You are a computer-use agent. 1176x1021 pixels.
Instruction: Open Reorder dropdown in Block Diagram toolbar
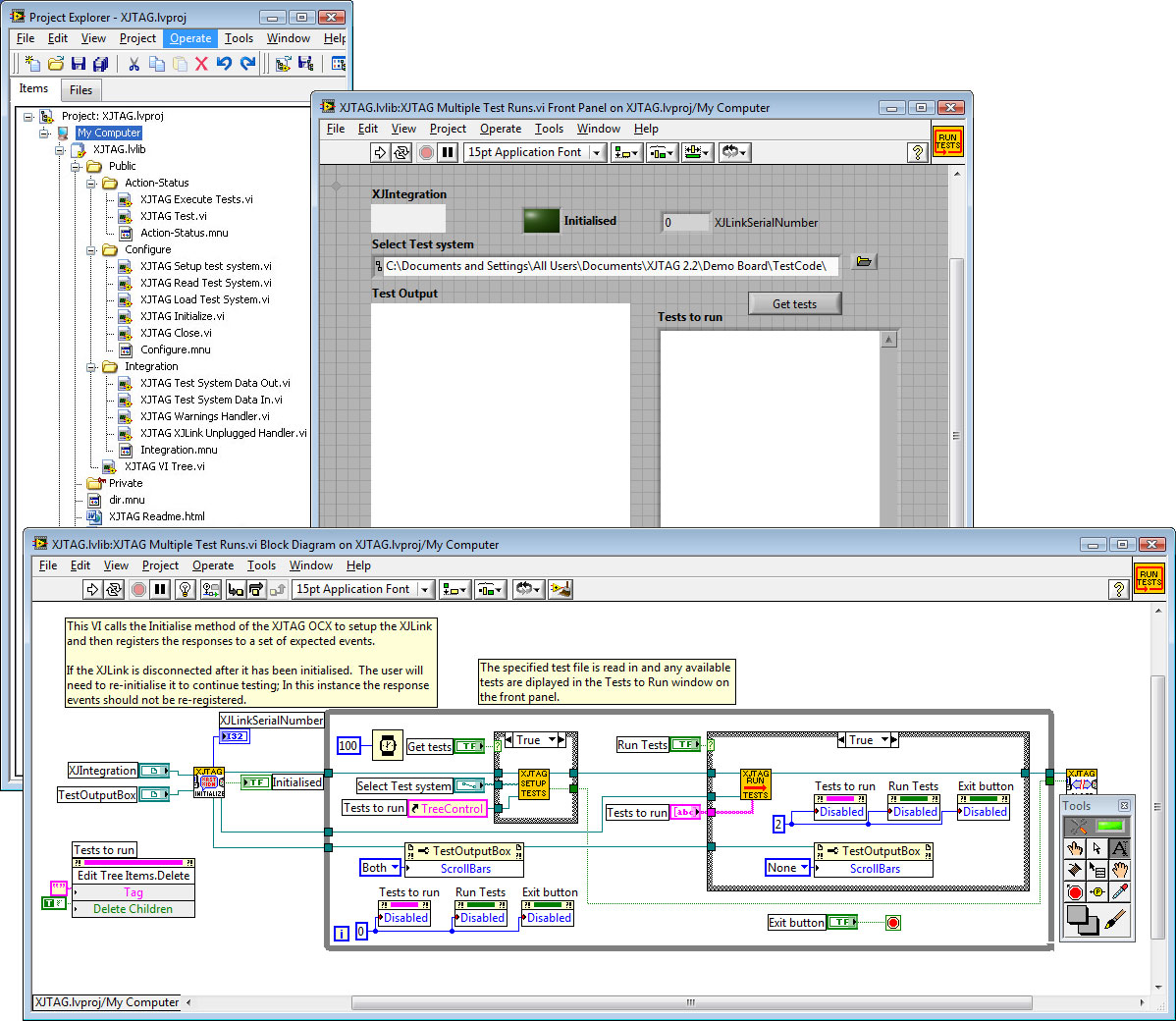pyautogui.click(x=529, y=590)
